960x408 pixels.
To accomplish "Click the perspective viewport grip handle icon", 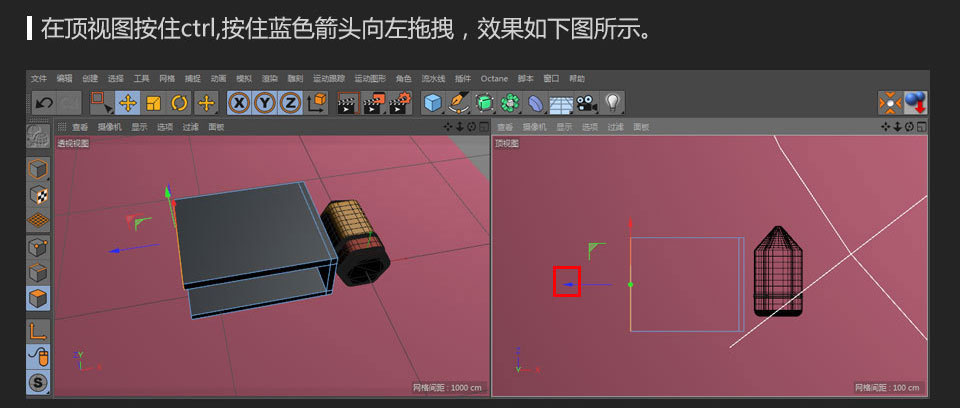I will [x=62, y=127].
